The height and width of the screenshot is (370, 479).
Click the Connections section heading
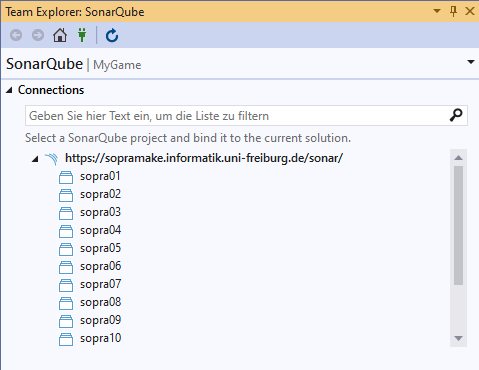click(51, 90)
